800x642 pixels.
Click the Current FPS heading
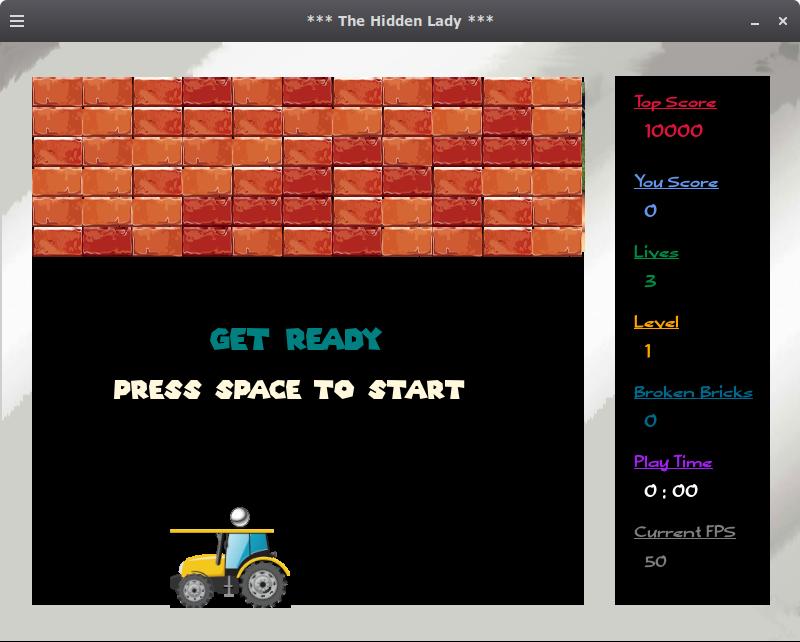click(685, 532)
